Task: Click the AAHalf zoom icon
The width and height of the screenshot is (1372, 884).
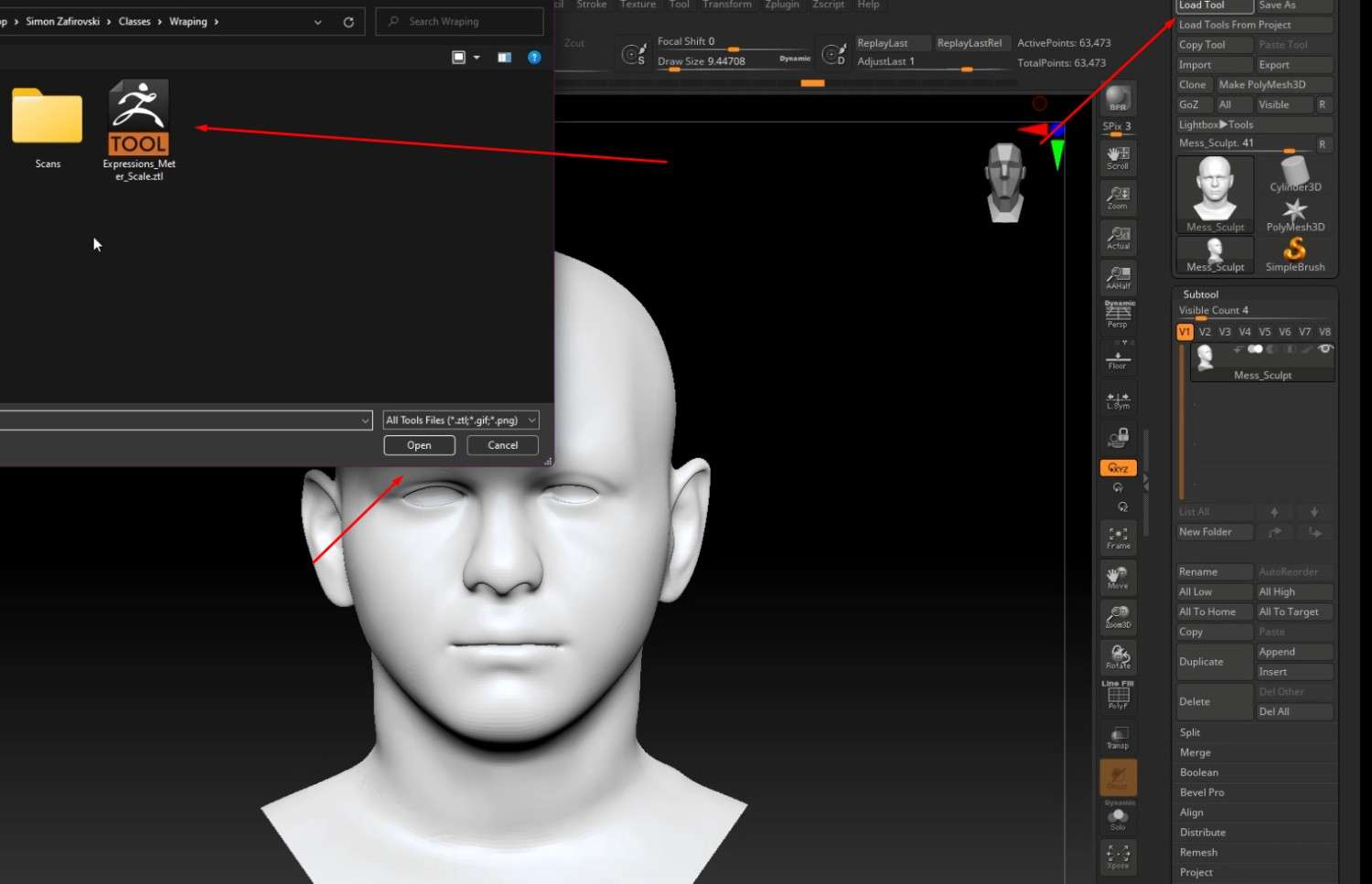Action: point(1118,277)
